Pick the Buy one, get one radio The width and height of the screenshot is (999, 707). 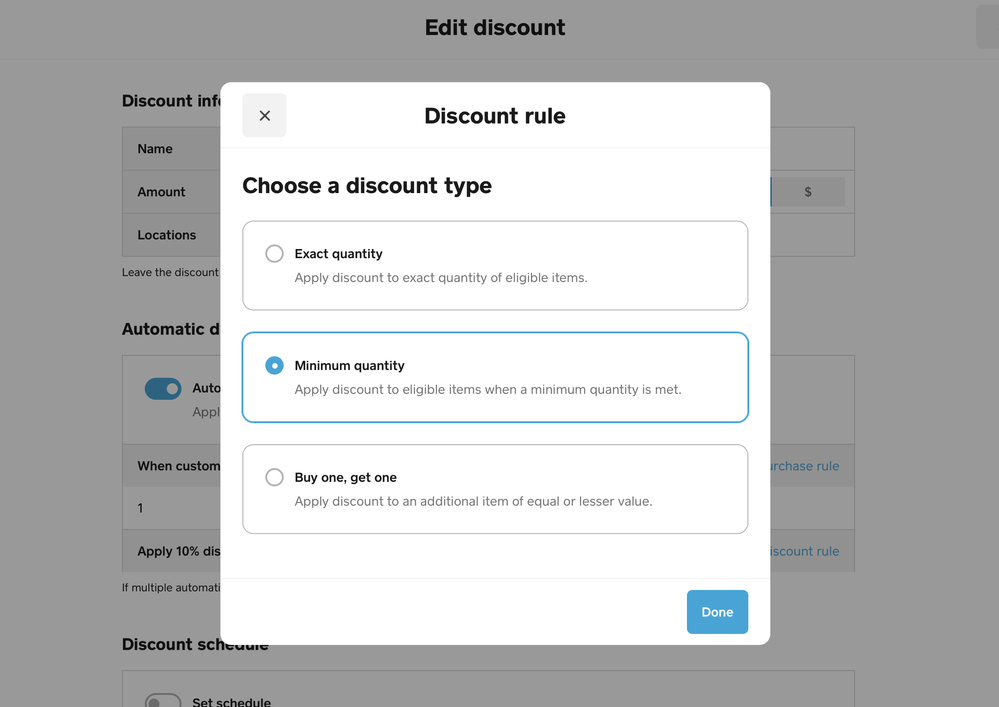(x=274, y=478)
